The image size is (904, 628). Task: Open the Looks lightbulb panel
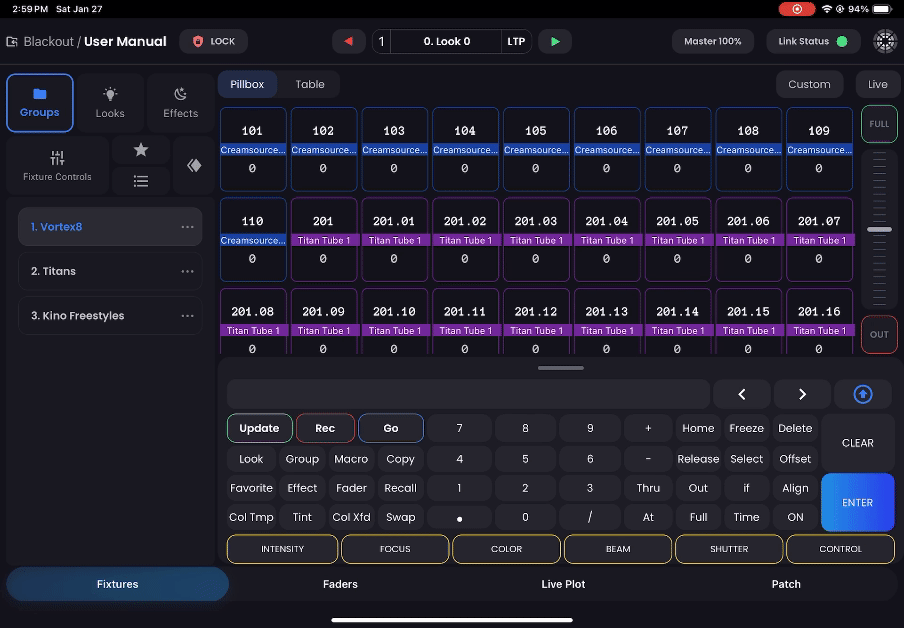[x=110, y=103]
